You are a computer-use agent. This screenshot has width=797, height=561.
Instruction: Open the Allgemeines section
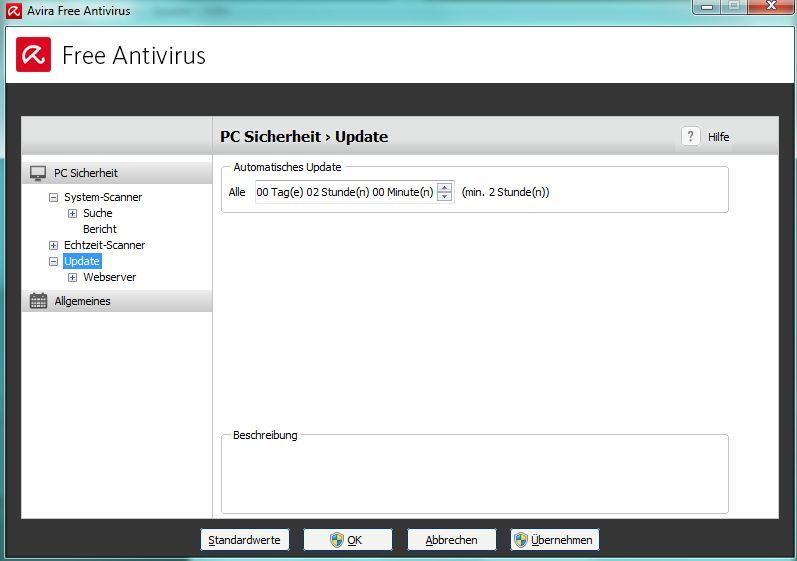tap(117, 301)
